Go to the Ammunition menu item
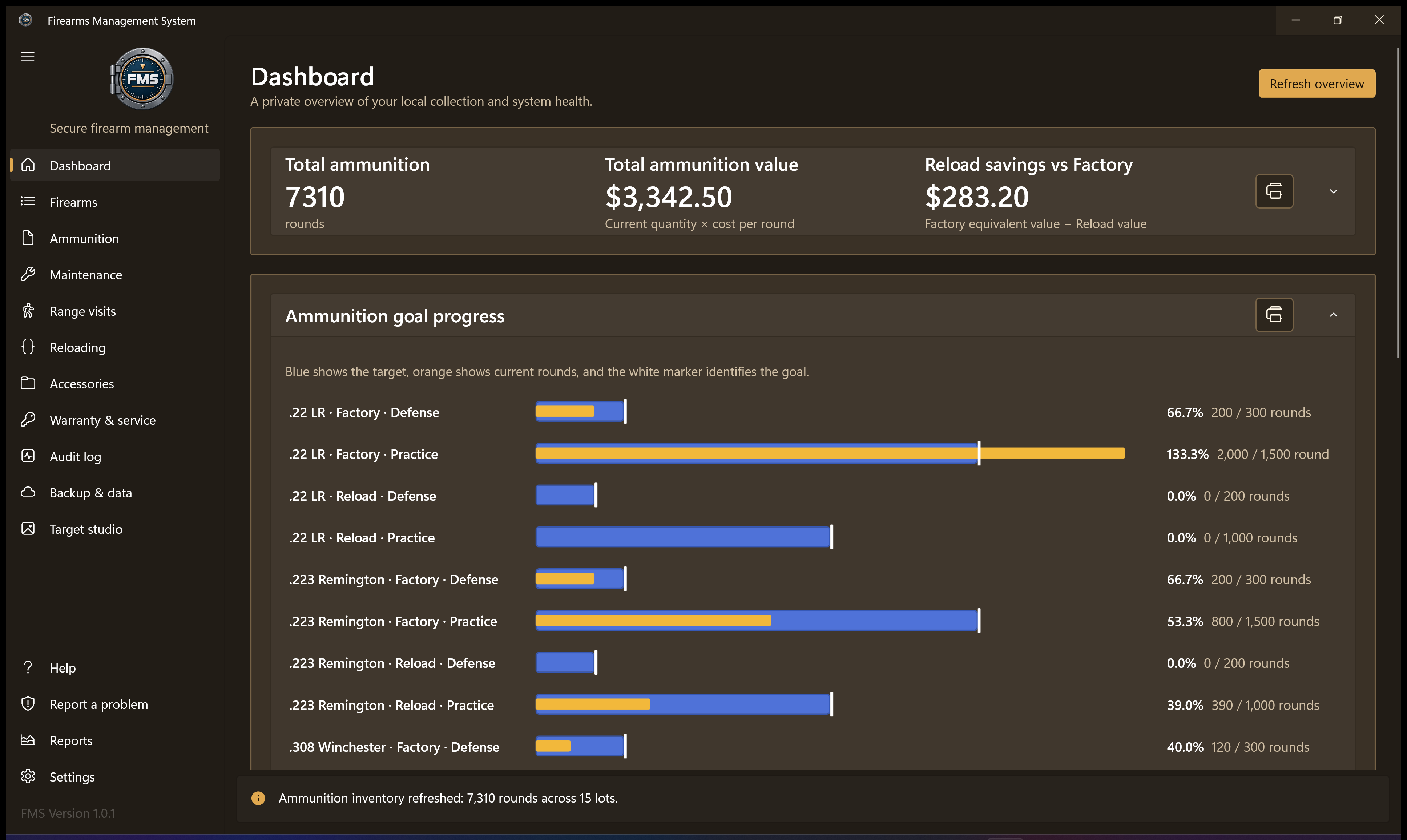This screenshot has width=1407, height=840. [115, 238]
